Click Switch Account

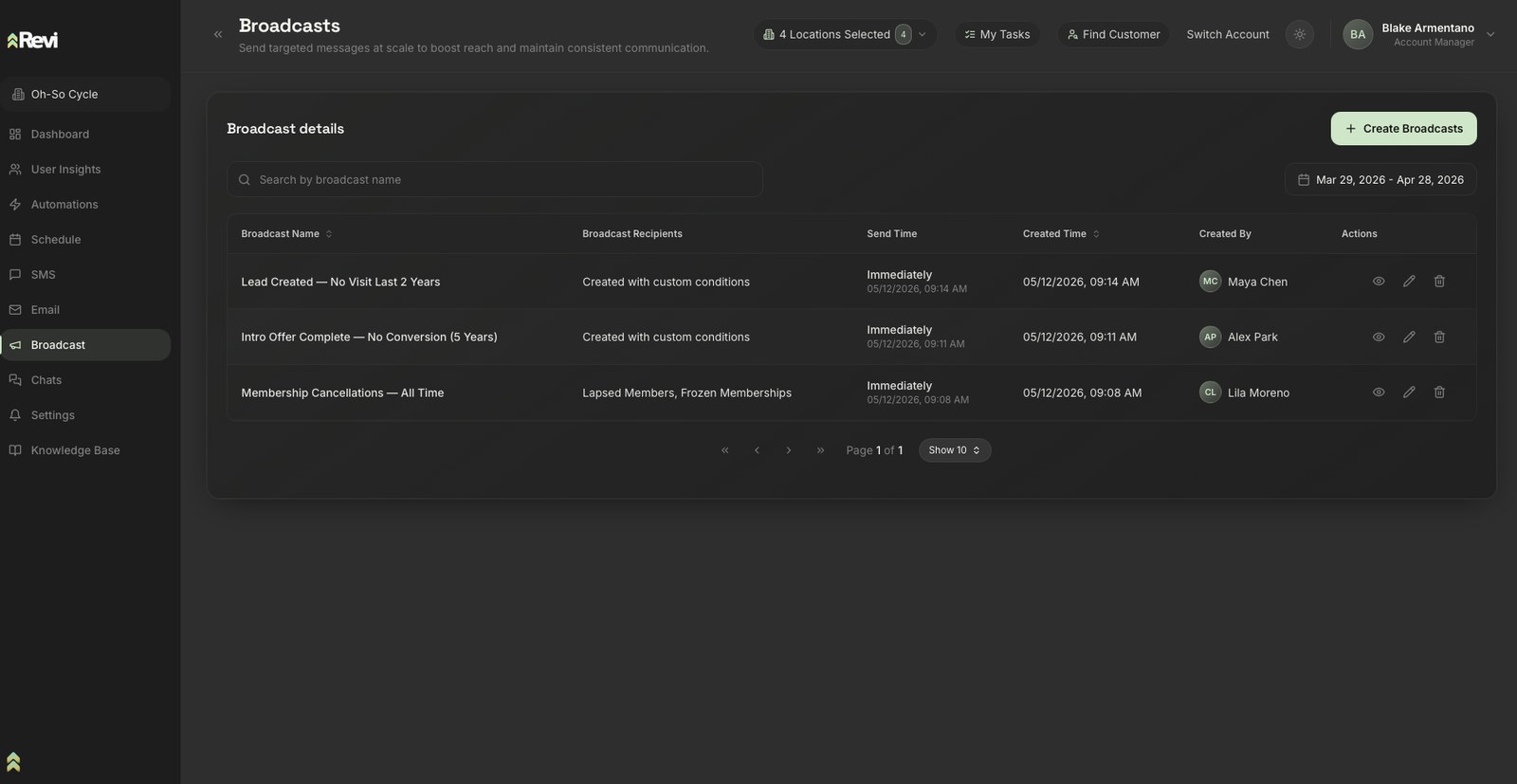1228,34
